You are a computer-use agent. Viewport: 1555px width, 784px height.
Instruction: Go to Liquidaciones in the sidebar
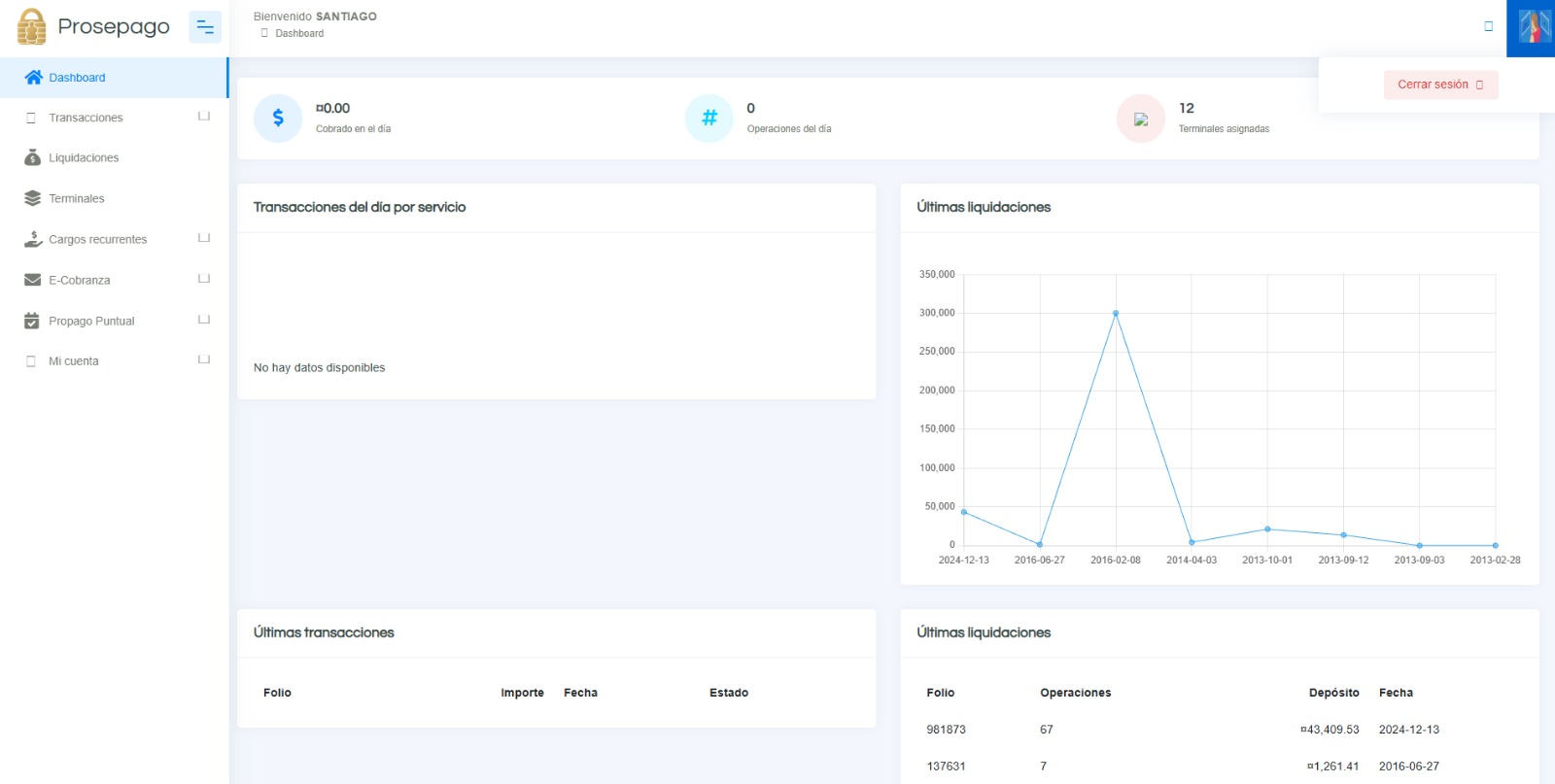(x=114, y=157)
